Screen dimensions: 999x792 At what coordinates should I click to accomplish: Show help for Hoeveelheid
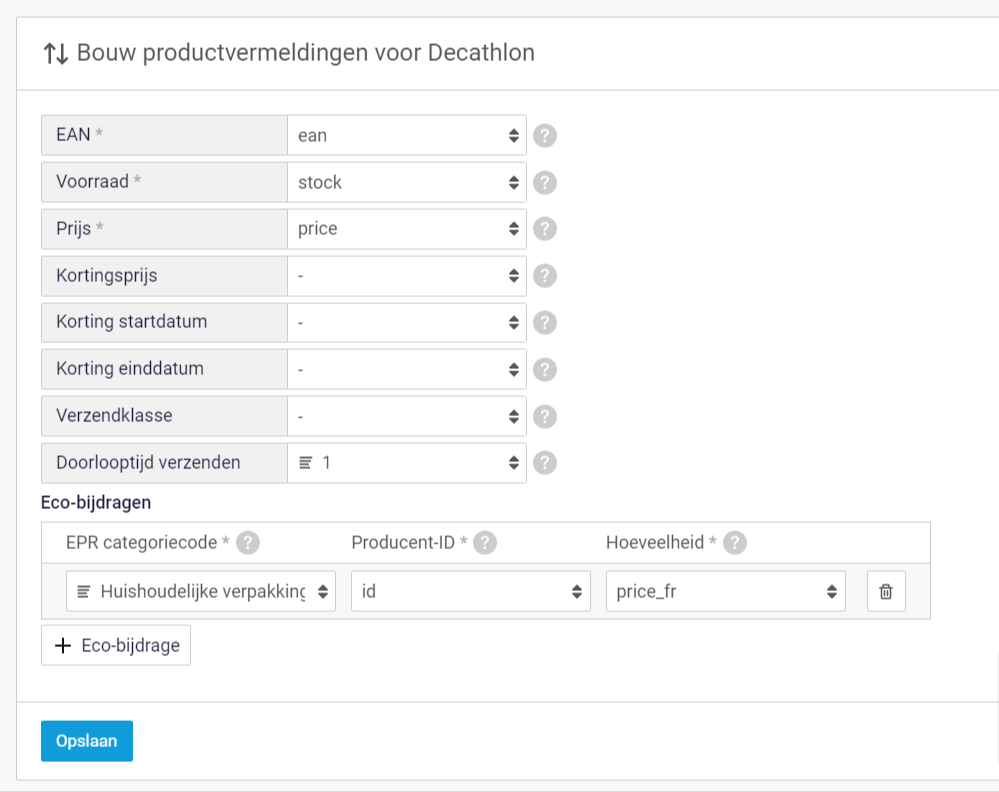coord(735,543)
